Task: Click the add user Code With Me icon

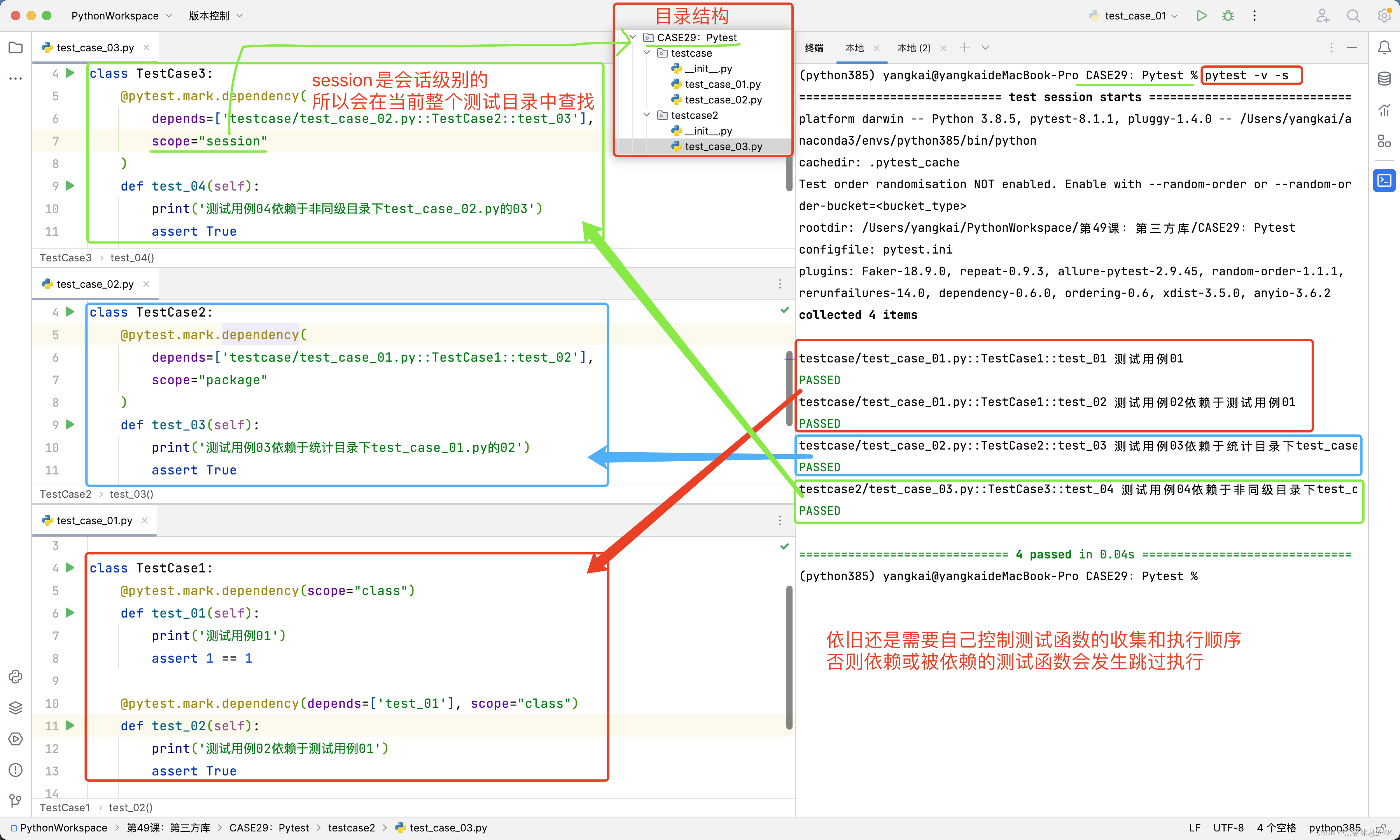Action: 1323,16
